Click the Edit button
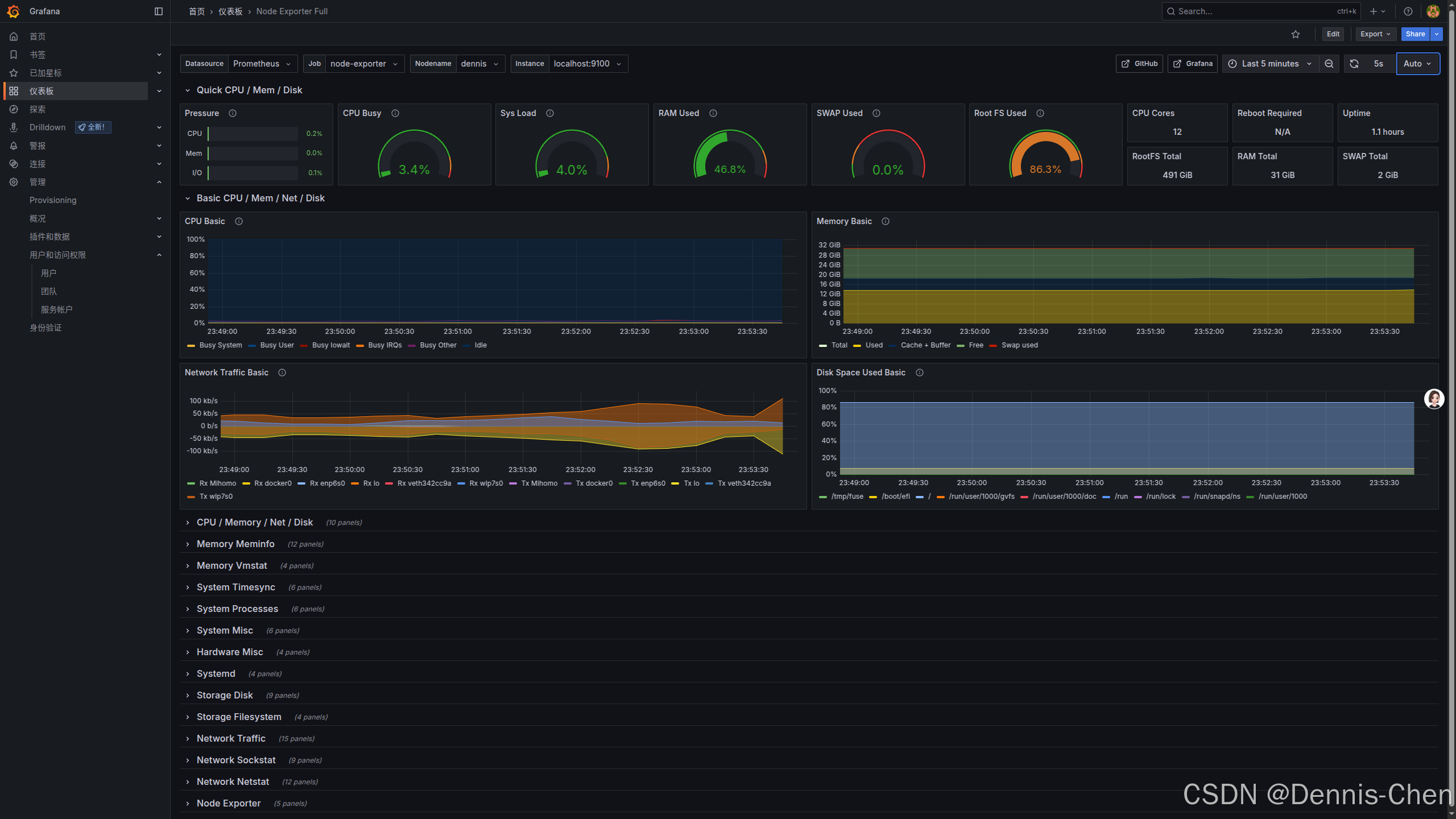 pyautogui.click(x=1333, y=34)
